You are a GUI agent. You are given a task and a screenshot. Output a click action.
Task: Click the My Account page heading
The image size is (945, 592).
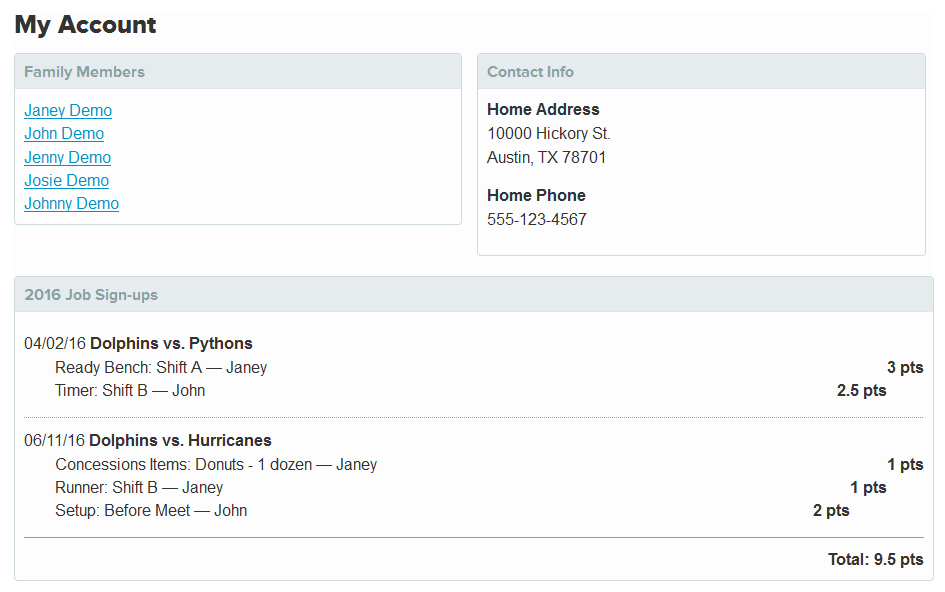(x=86, y=25)
